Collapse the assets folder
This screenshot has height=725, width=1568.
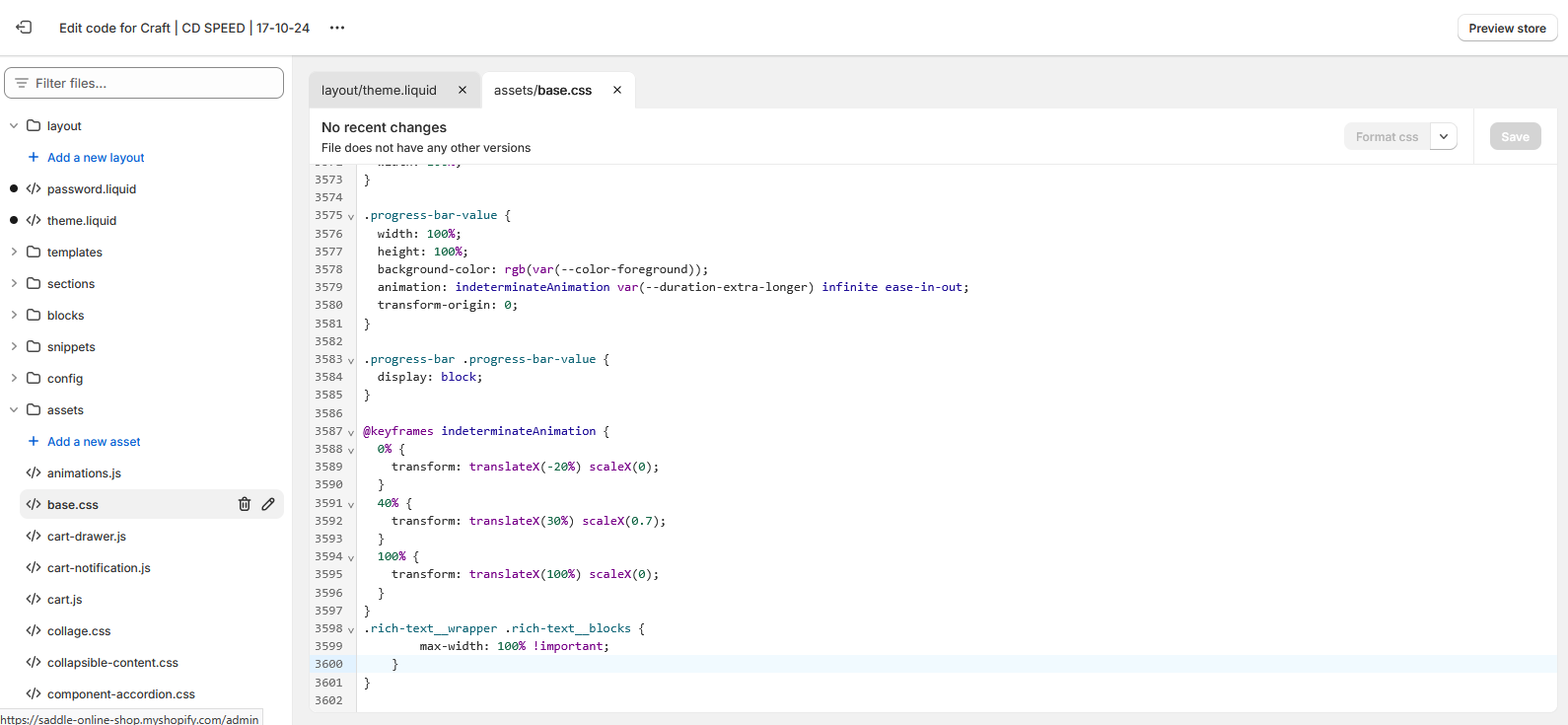(14, 409)
